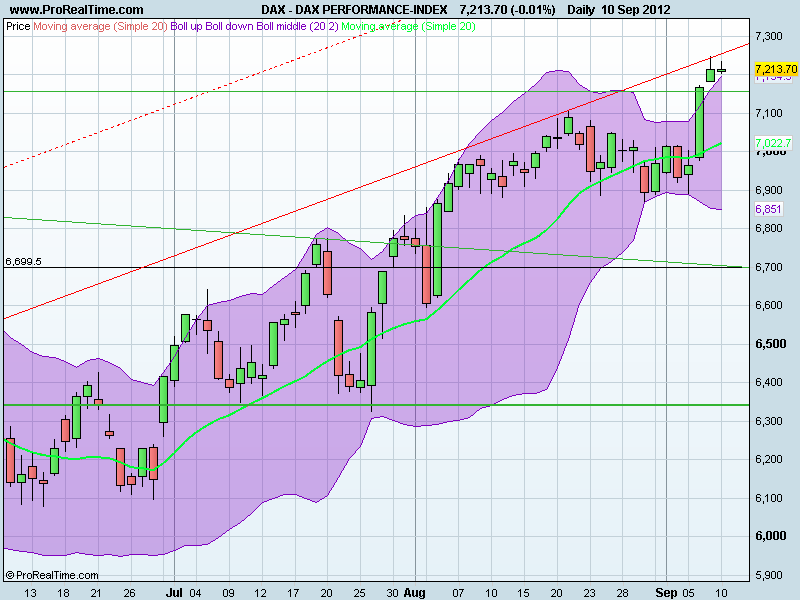Click the 6,700 price axis label
The width and height of the screenshot is (800, 600).
[x=768, y=267]
